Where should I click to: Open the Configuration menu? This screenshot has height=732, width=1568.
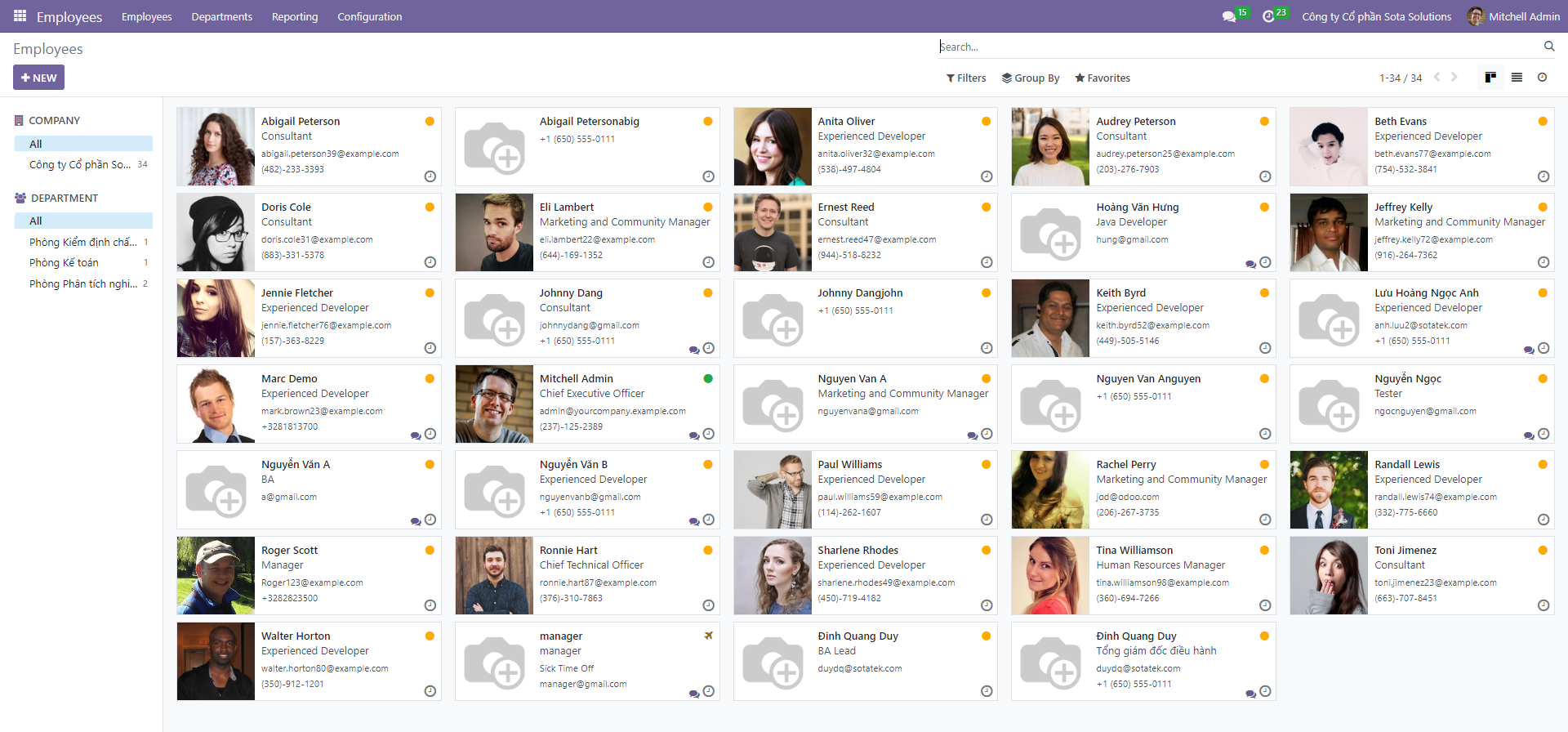coord(369,16)
